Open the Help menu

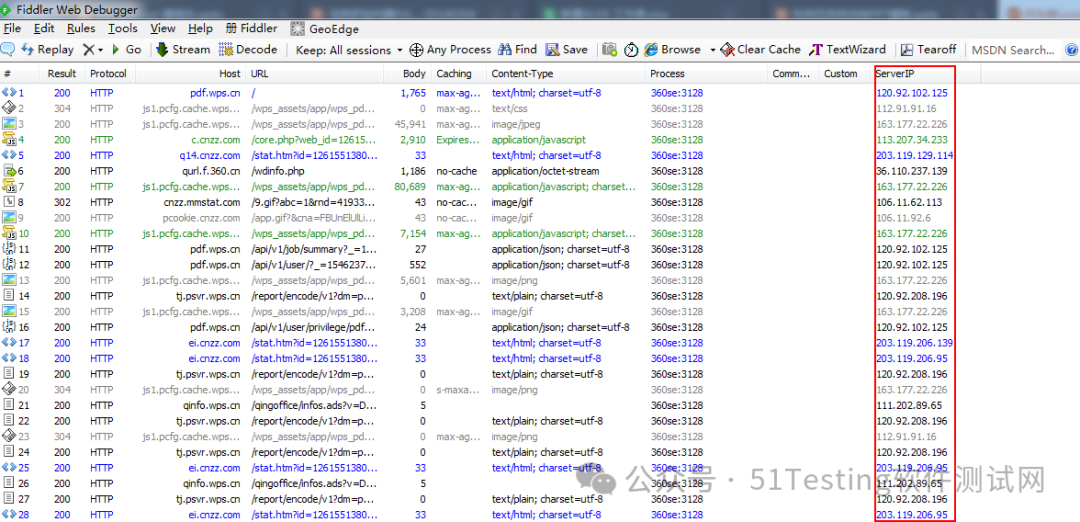[x=200, y=29]
